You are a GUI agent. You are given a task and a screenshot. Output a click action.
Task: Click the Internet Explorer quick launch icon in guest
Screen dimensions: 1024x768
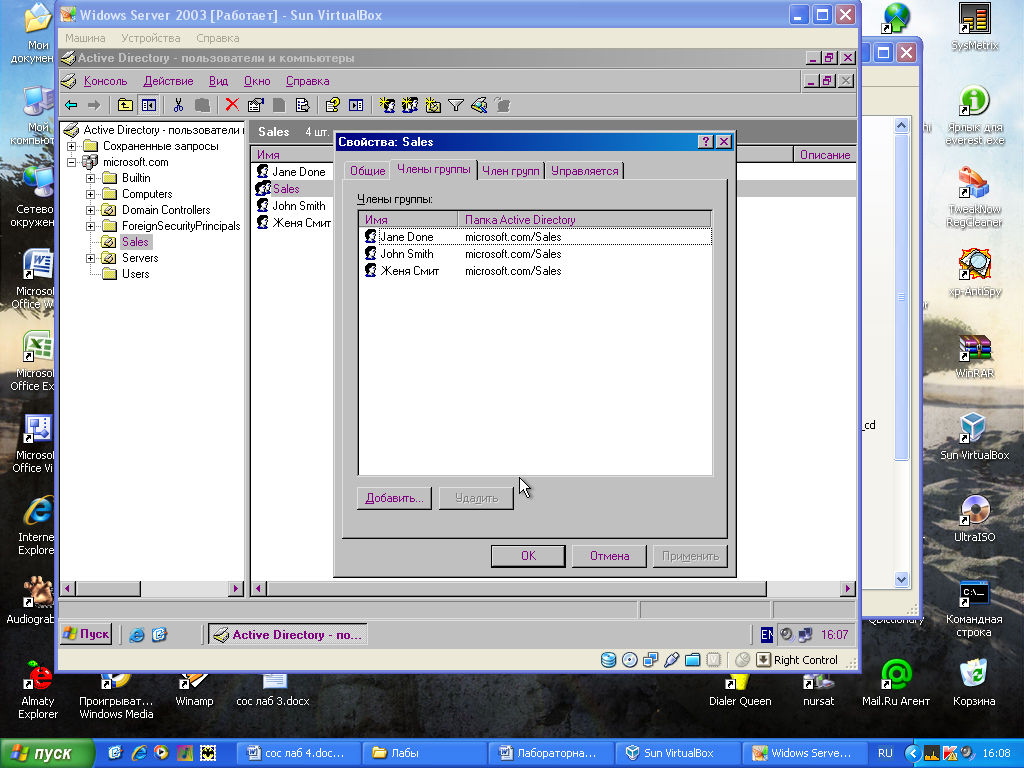coord(136,634)
